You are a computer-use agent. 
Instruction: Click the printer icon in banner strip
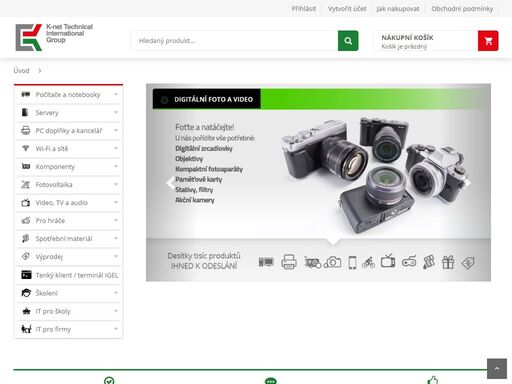[x=289, y=262]
